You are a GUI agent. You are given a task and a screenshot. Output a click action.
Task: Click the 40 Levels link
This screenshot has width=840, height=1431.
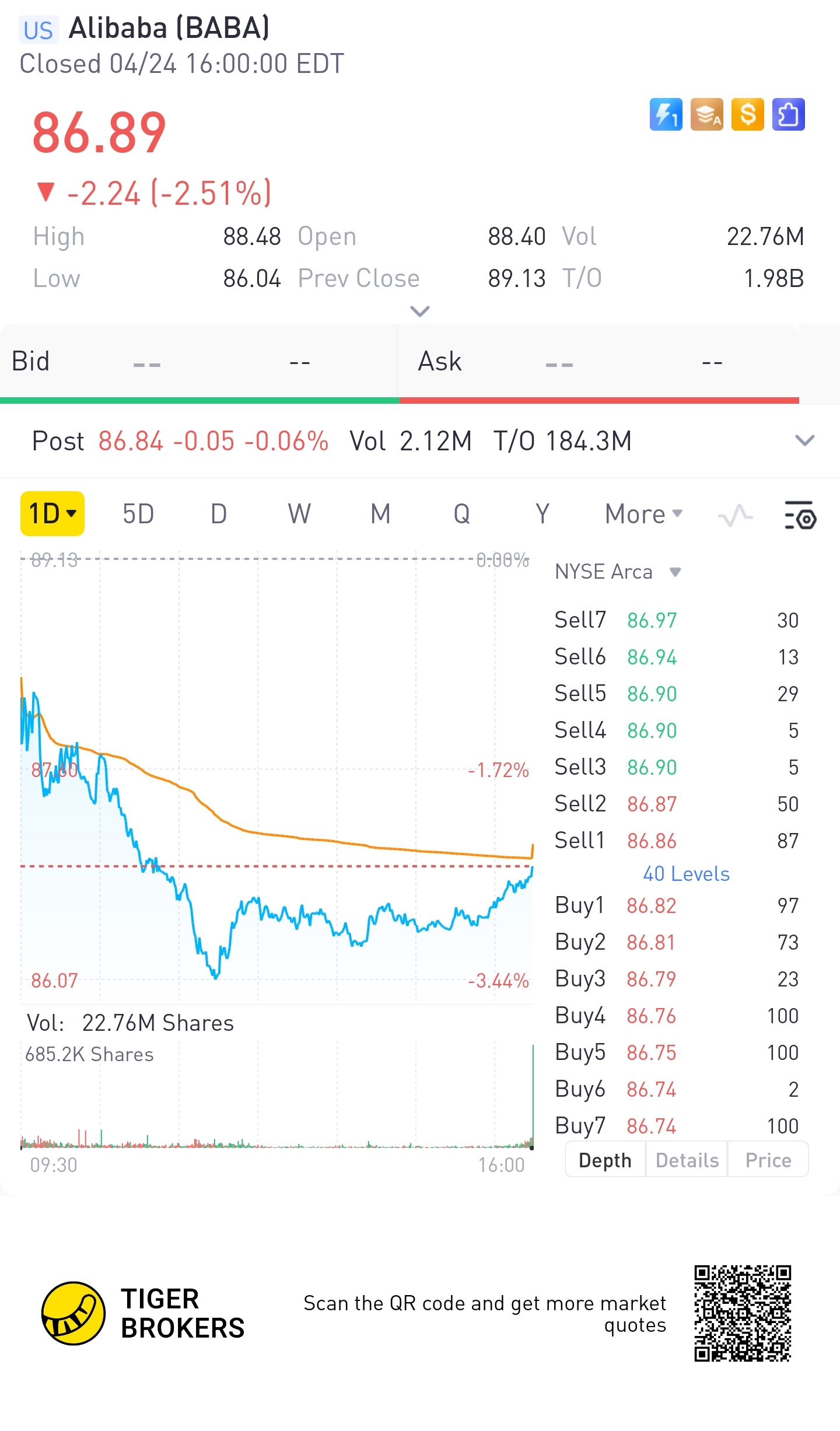[686, 874]
